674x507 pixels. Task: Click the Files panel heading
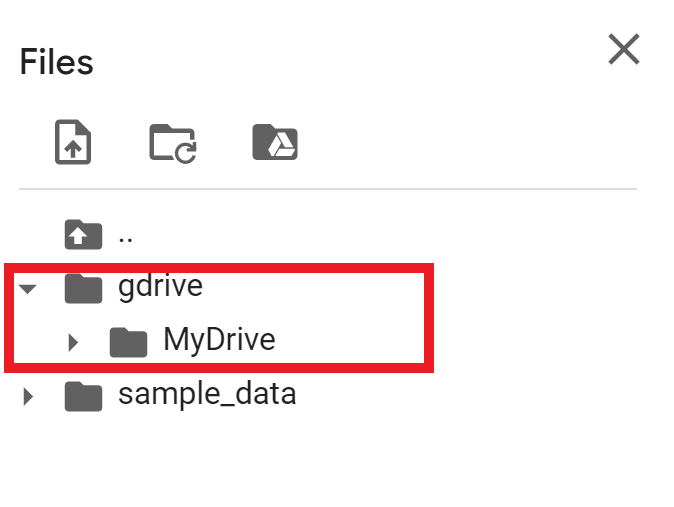56,62
